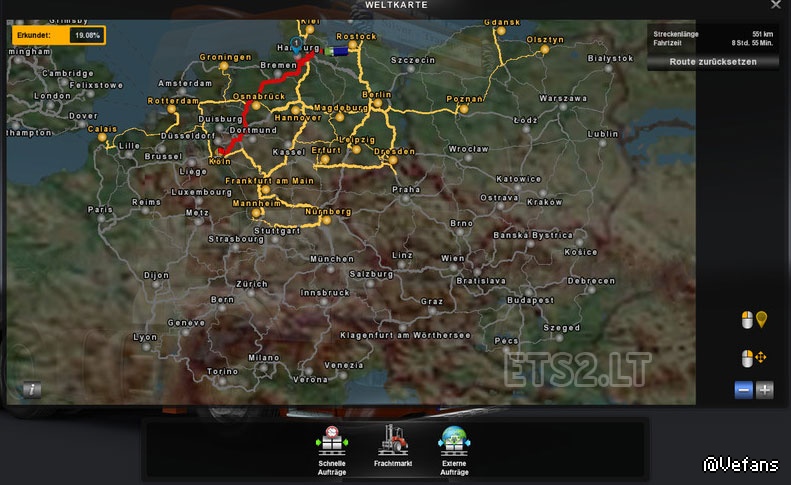Click the London city label
Screen dimensions: 791x485
pos(52,96)
